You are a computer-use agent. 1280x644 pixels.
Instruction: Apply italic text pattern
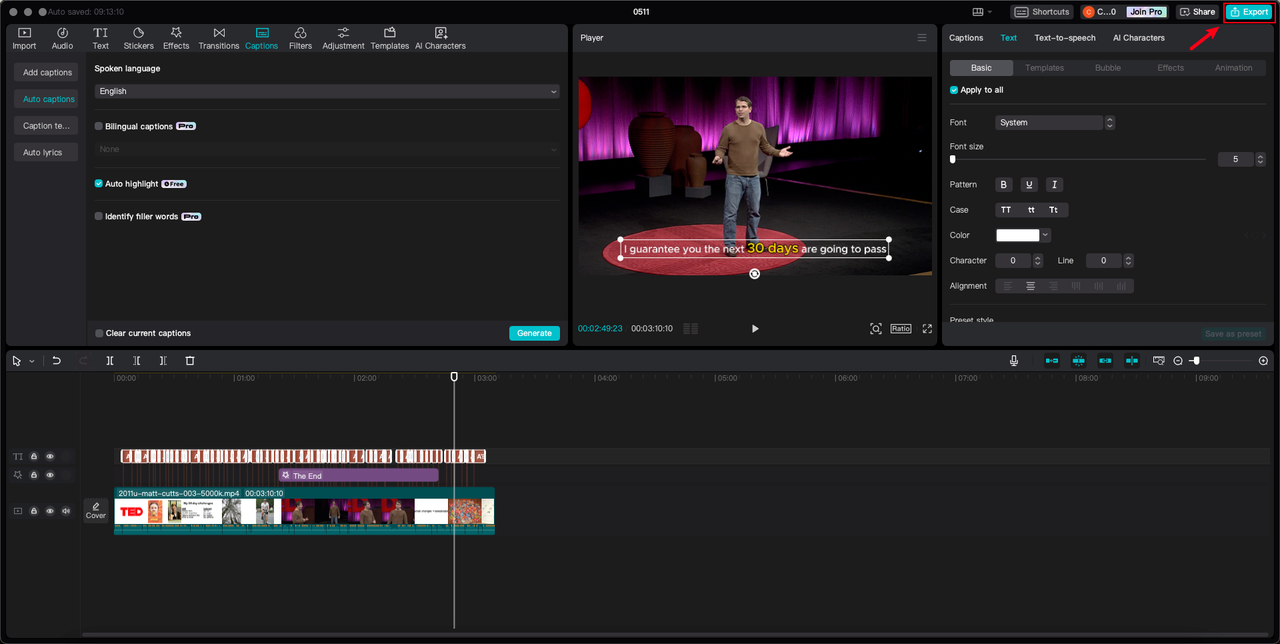[1054, 185]
